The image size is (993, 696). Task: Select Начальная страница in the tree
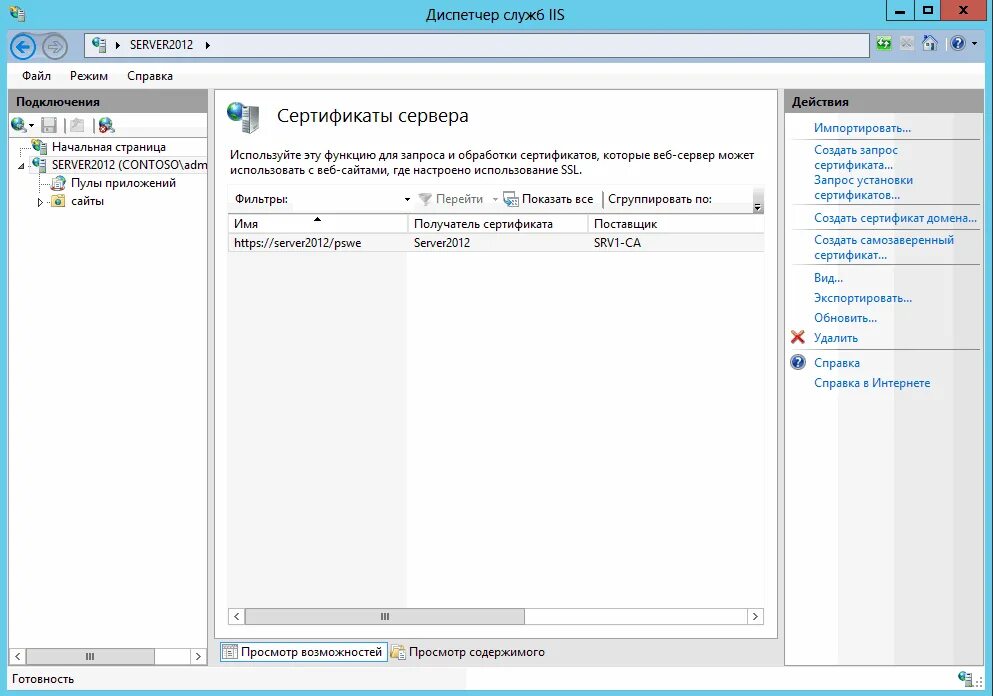click(x=109, y=147)
